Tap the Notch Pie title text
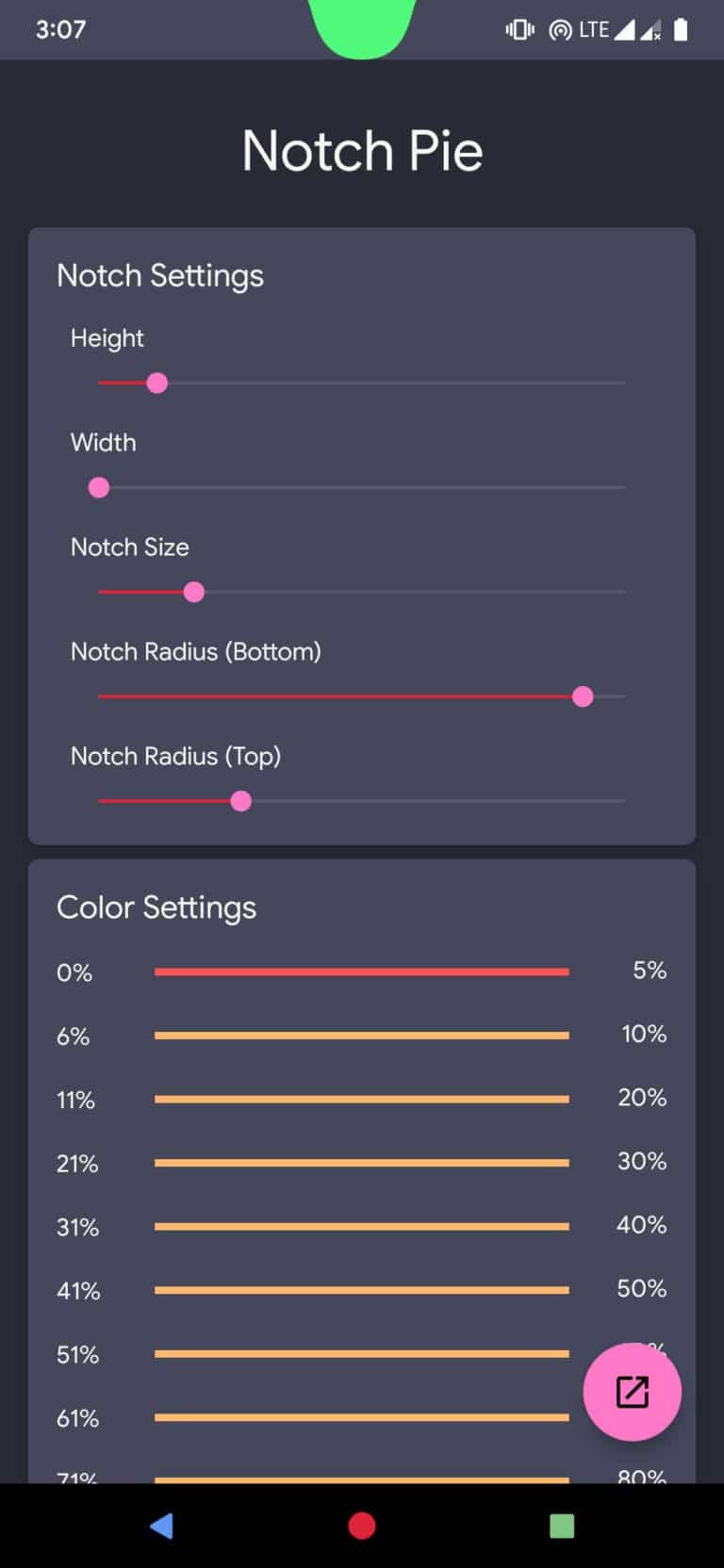This screenshot has width=724, height=1568. click(362, 151)
